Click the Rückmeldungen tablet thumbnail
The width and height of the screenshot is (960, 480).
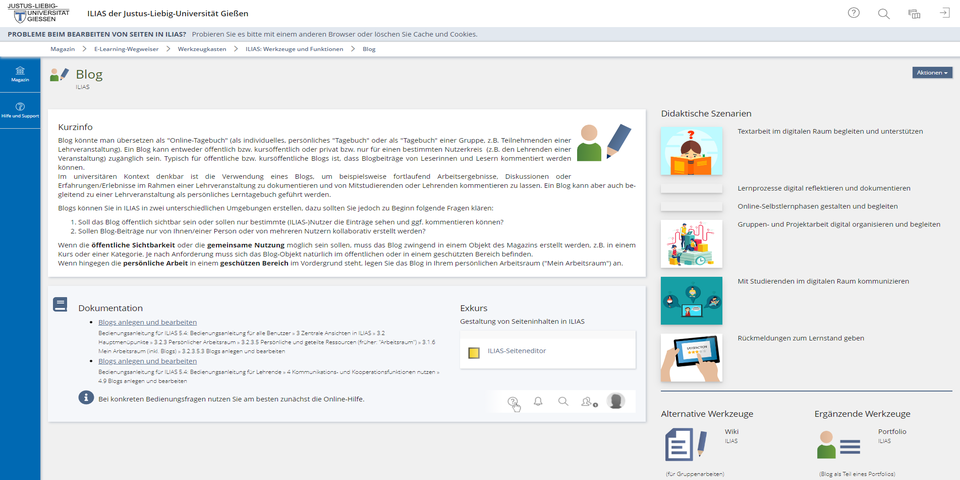(x=691, y=358)
